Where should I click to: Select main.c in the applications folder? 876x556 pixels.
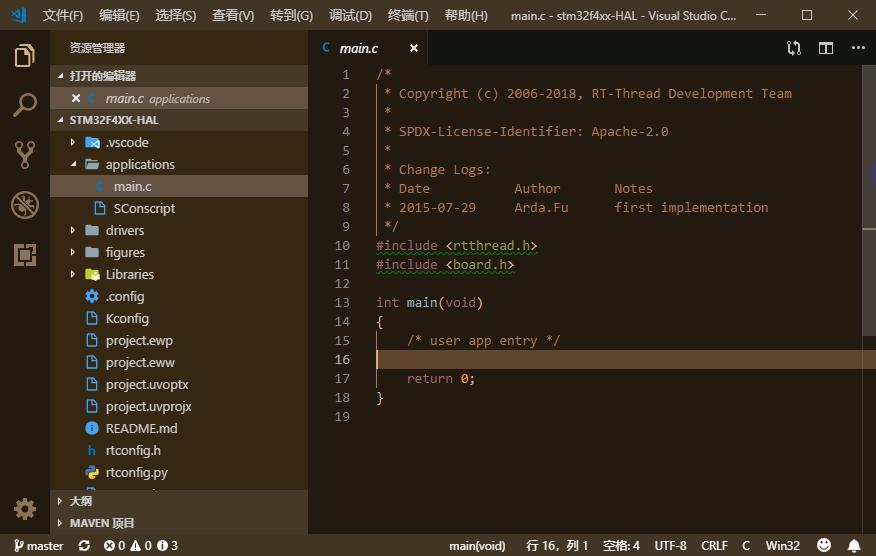point(179,186)
